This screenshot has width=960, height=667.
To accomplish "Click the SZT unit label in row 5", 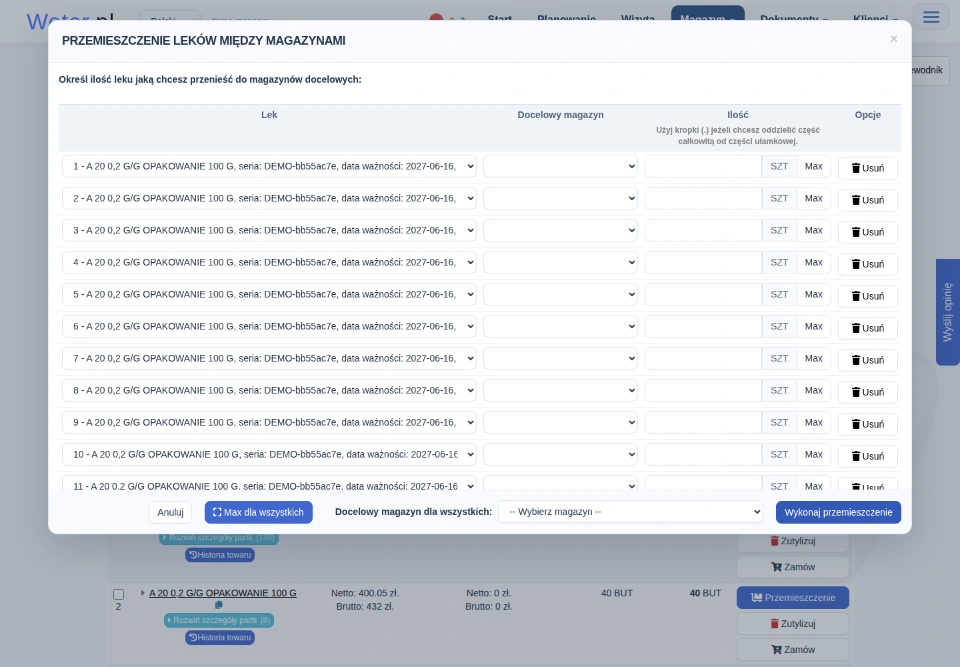I will 779,295.
